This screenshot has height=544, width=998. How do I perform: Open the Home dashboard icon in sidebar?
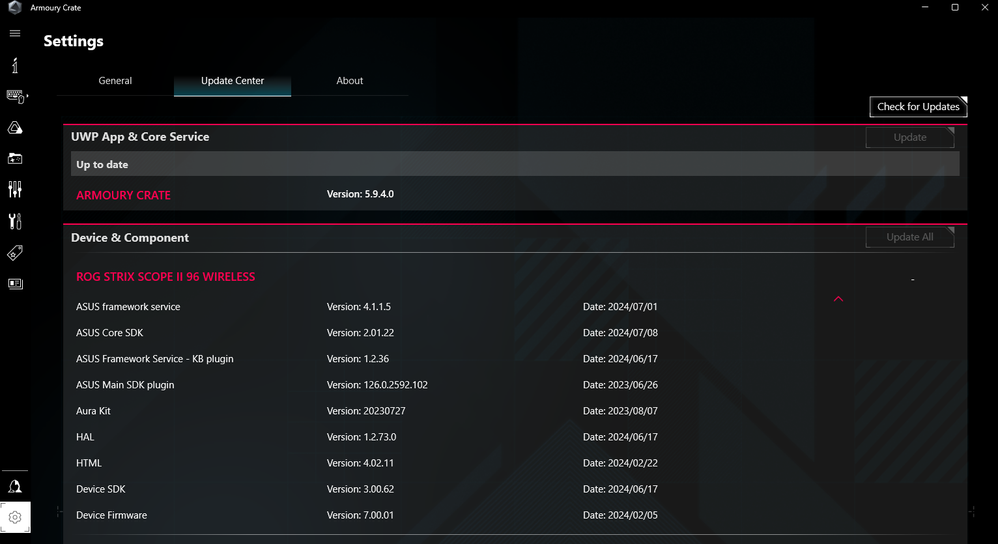[15, 65]
